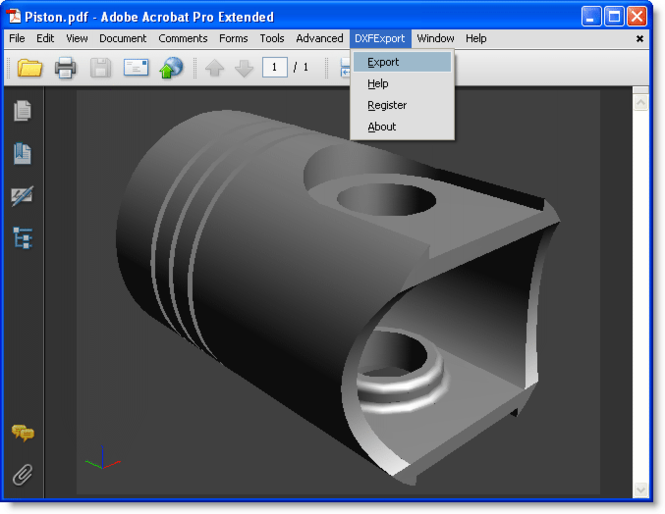This screenshot has width=665, height=514.
Task: Click the Save floppy disk icon
Action: 101,67
